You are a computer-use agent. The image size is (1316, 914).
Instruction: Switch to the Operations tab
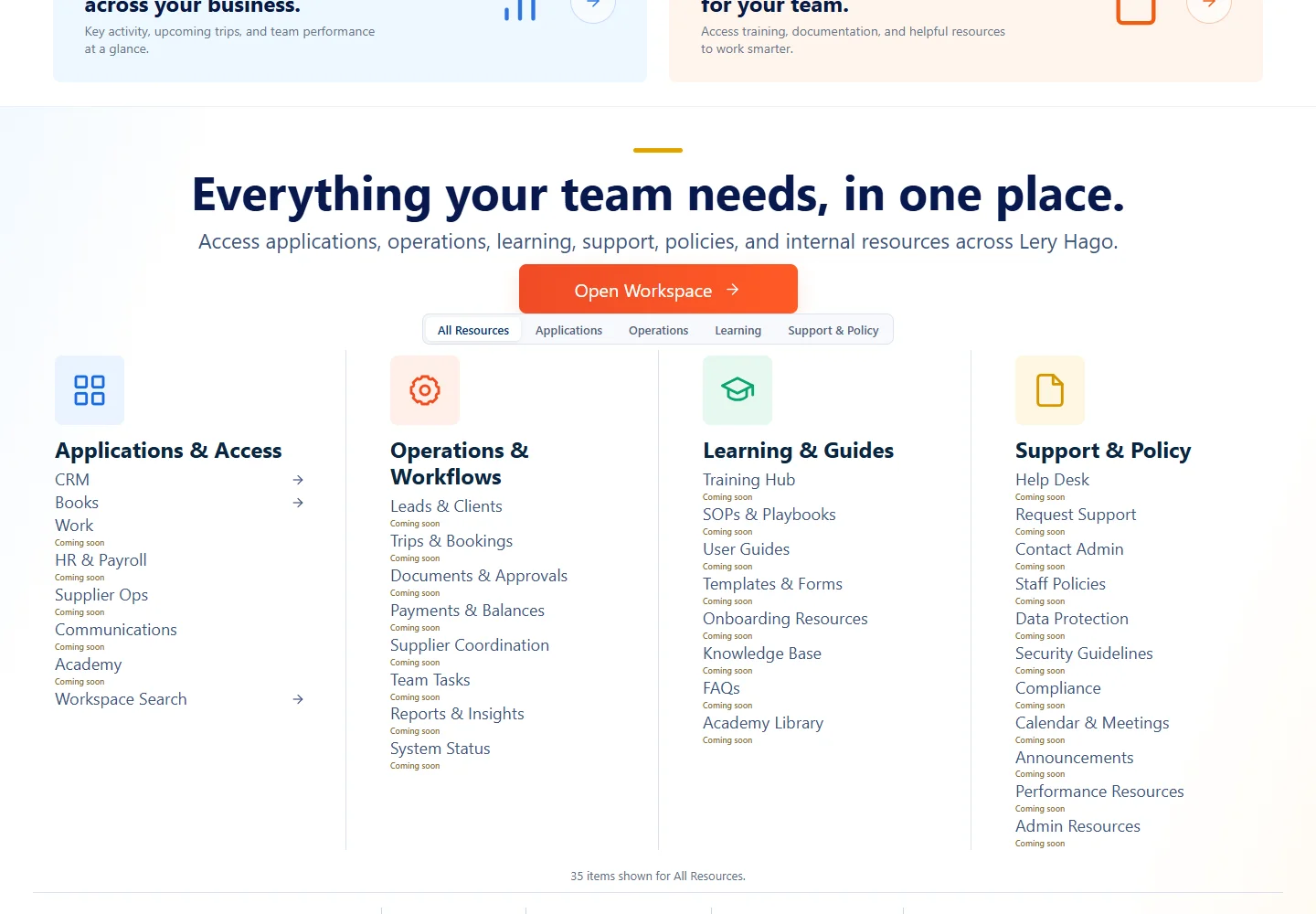click(658, 330)
